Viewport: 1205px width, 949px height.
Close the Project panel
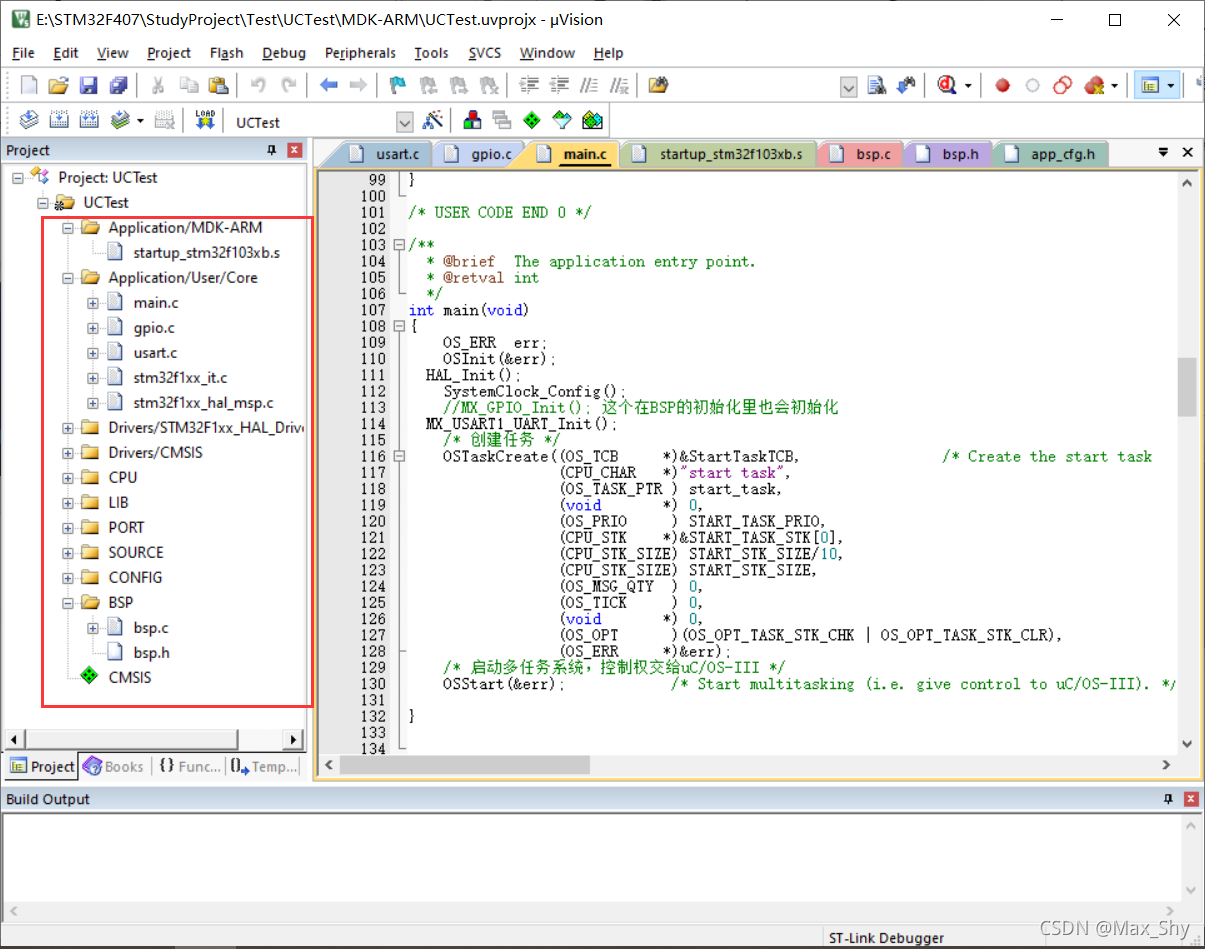click(294, 150)
